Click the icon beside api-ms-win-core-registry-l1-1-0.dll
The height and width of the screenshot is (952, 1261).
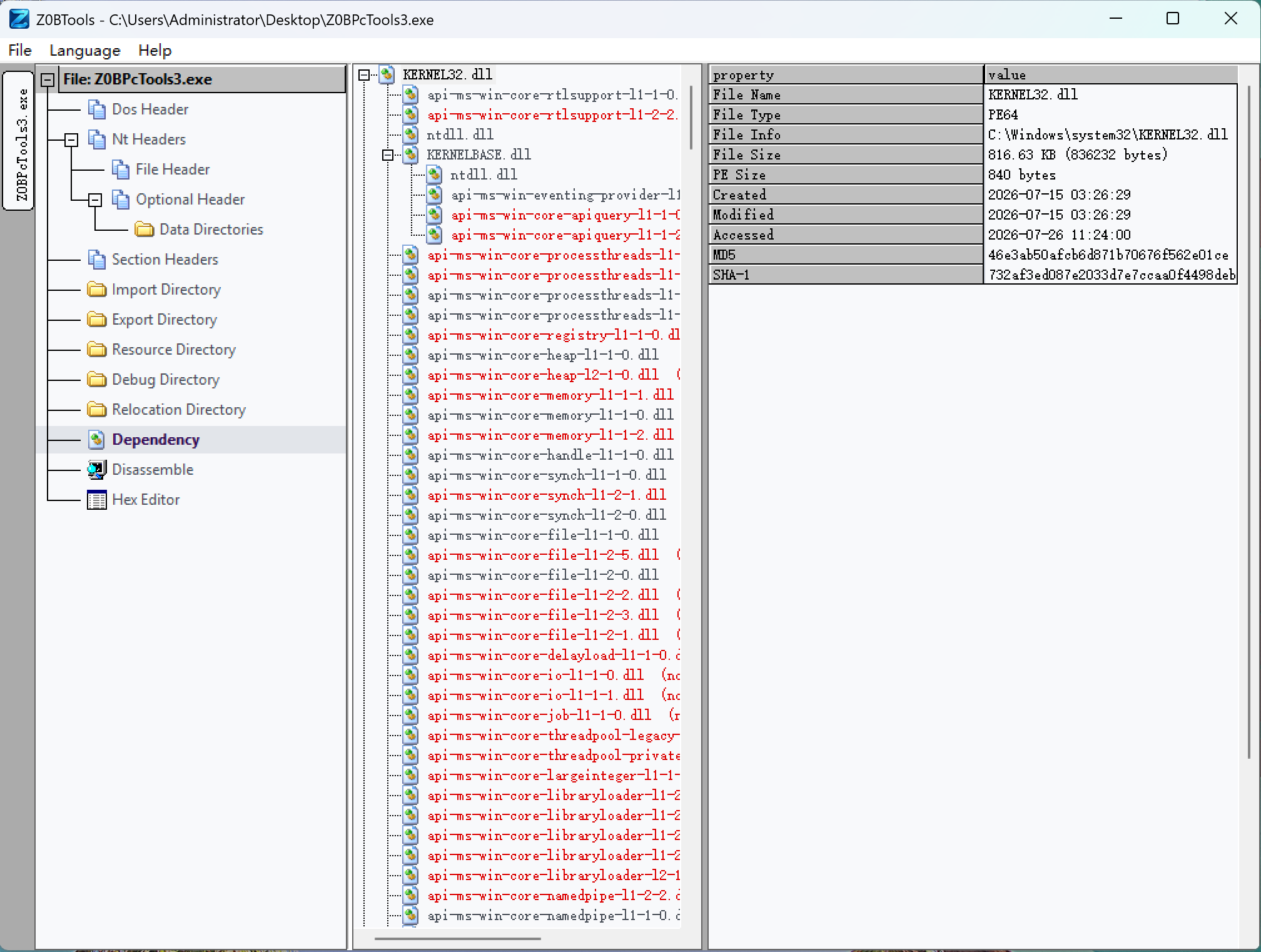click(x=411, y=335)
